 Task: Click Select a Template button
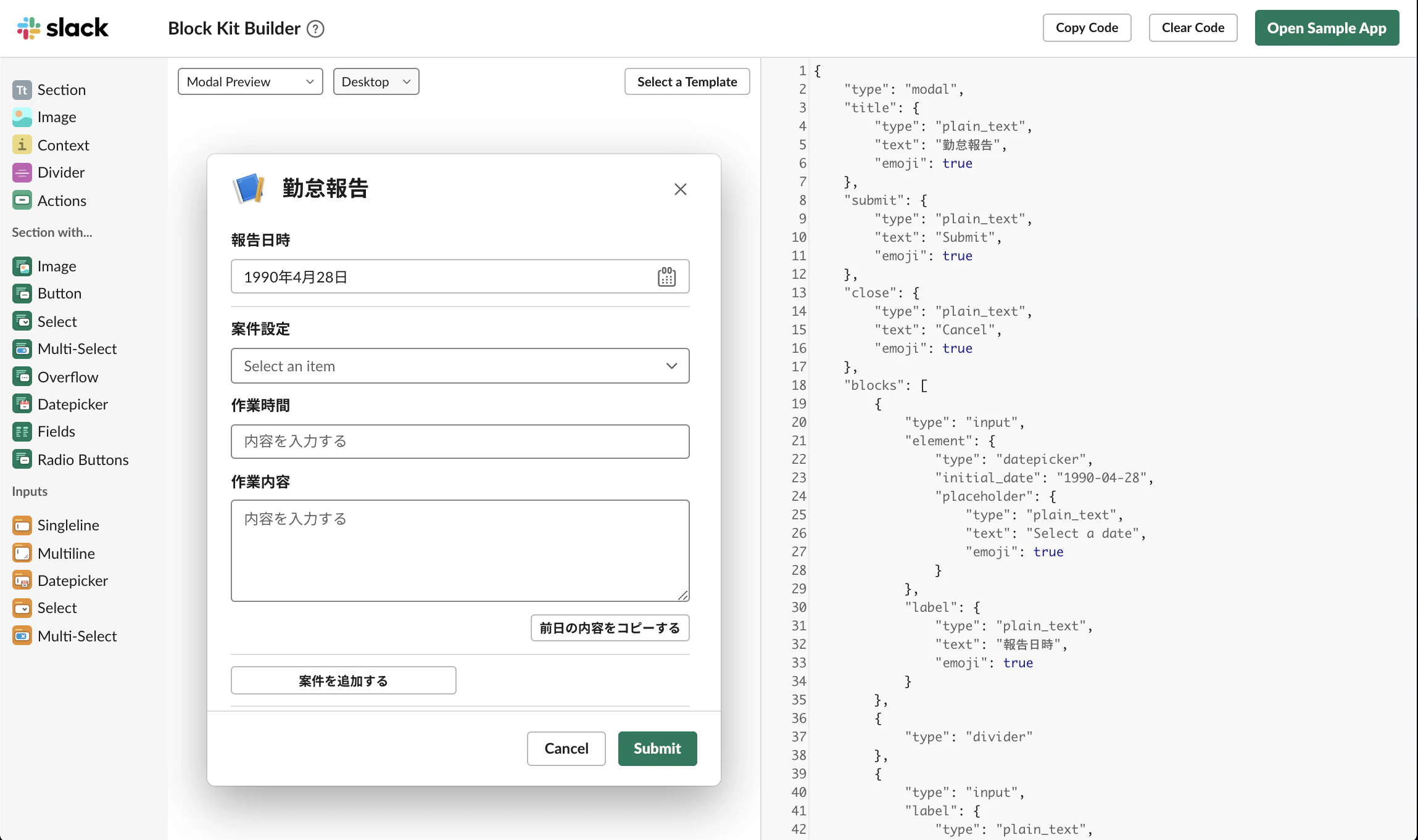[687, 81]
